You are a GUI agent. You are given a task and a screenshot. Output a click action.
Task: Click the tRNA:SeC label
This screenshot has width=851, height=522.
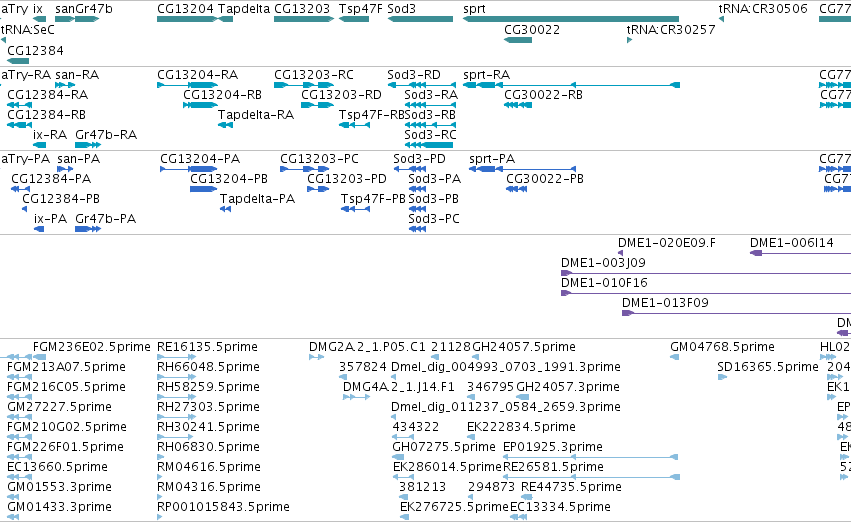[28, 30]
